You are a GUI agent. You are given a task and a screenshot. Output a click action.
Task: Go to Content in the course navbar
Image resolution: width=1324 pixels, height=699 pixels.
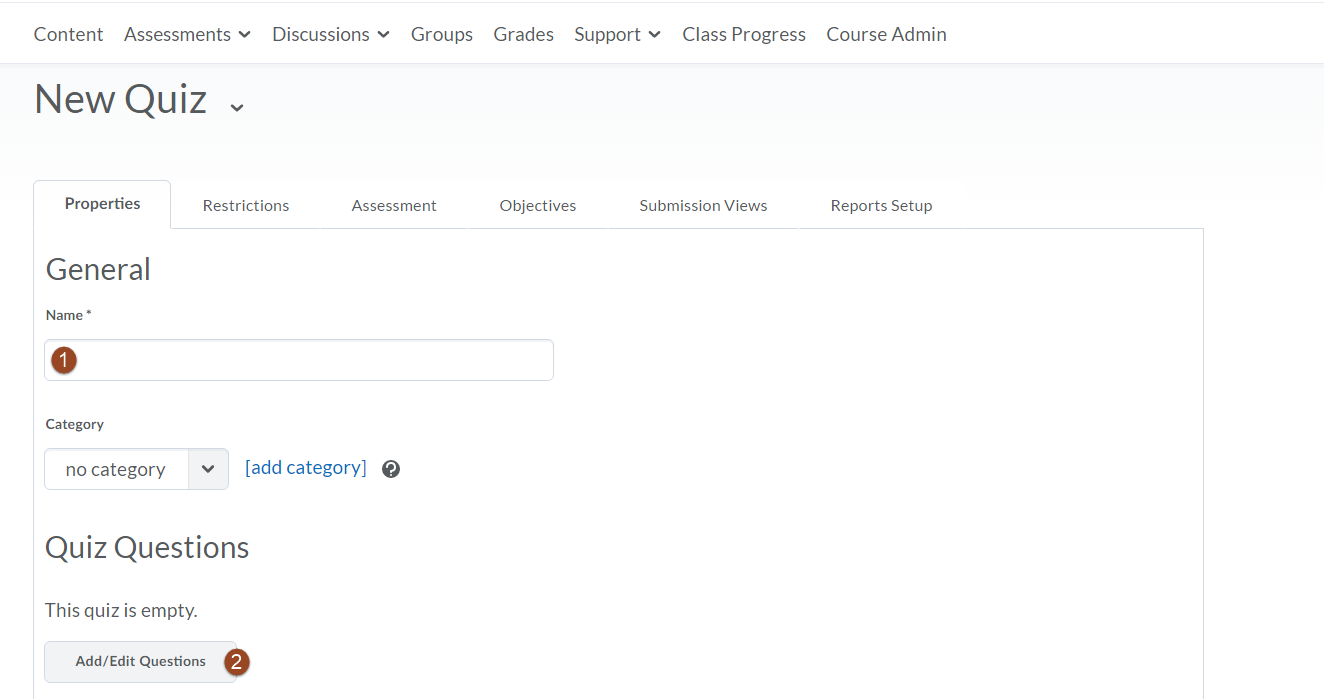(68, 34)
